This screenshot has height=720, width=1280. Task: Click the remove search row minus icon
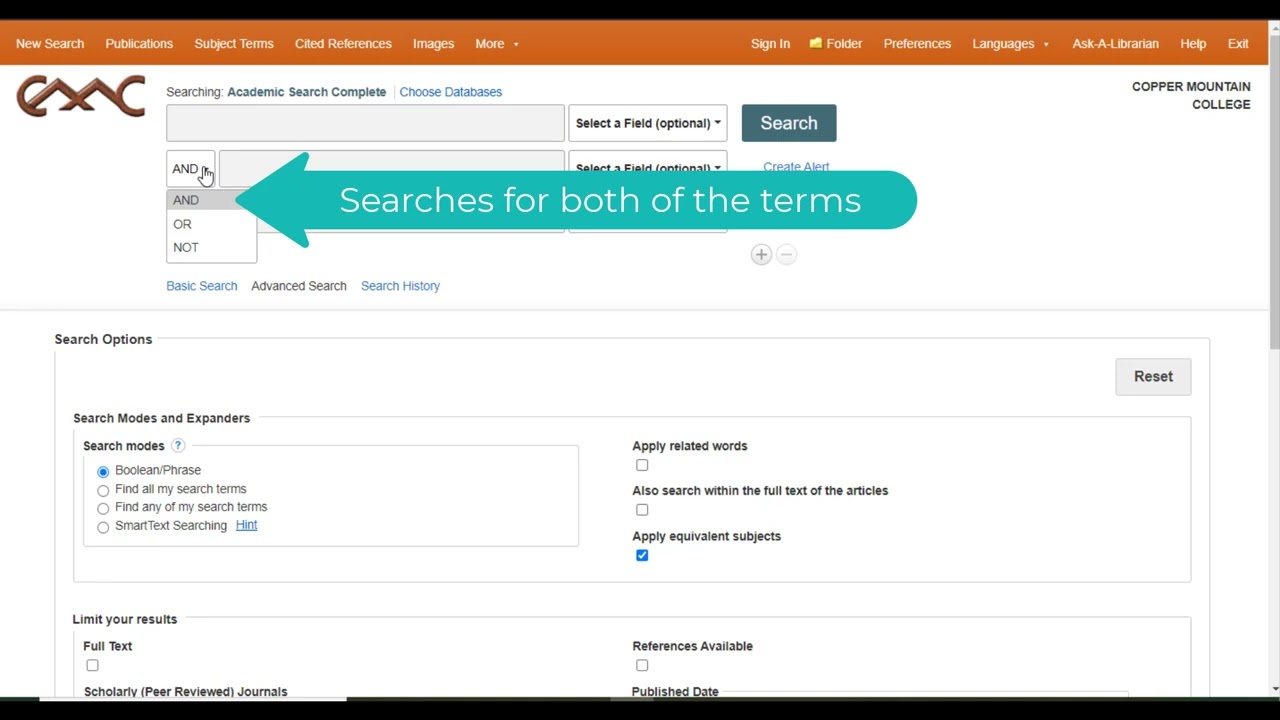[786, 255]
